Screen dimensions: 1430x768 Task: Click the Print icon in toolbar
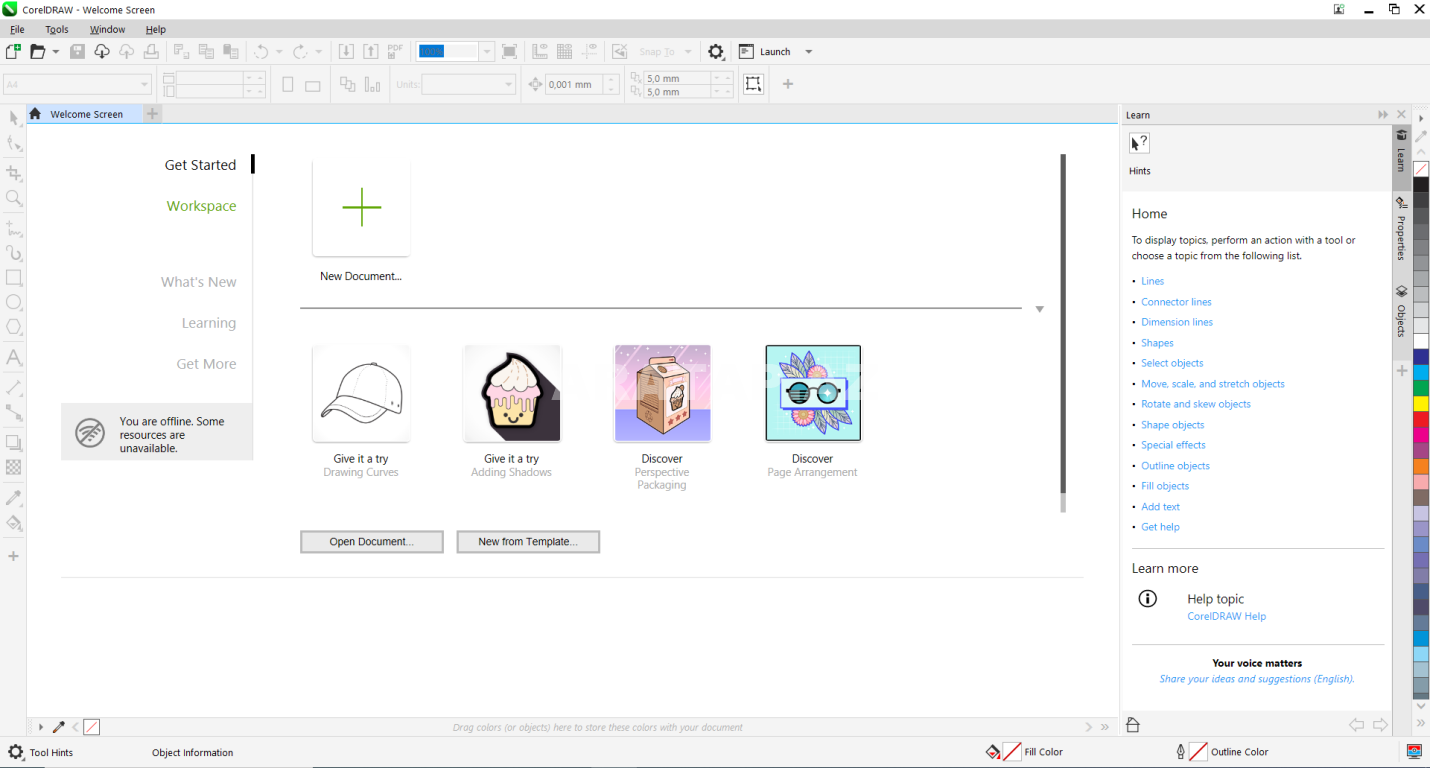pos(151,52)
